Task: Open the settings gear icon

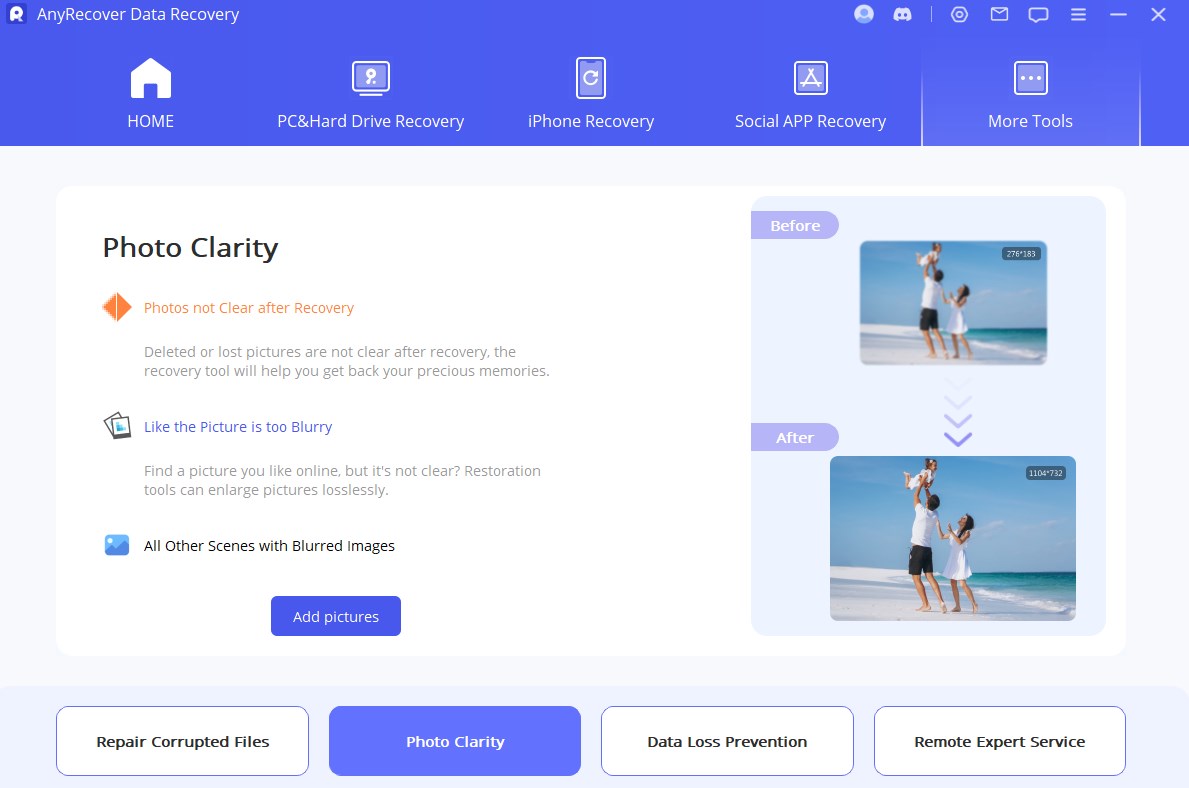Action: (x=959, y=14)
